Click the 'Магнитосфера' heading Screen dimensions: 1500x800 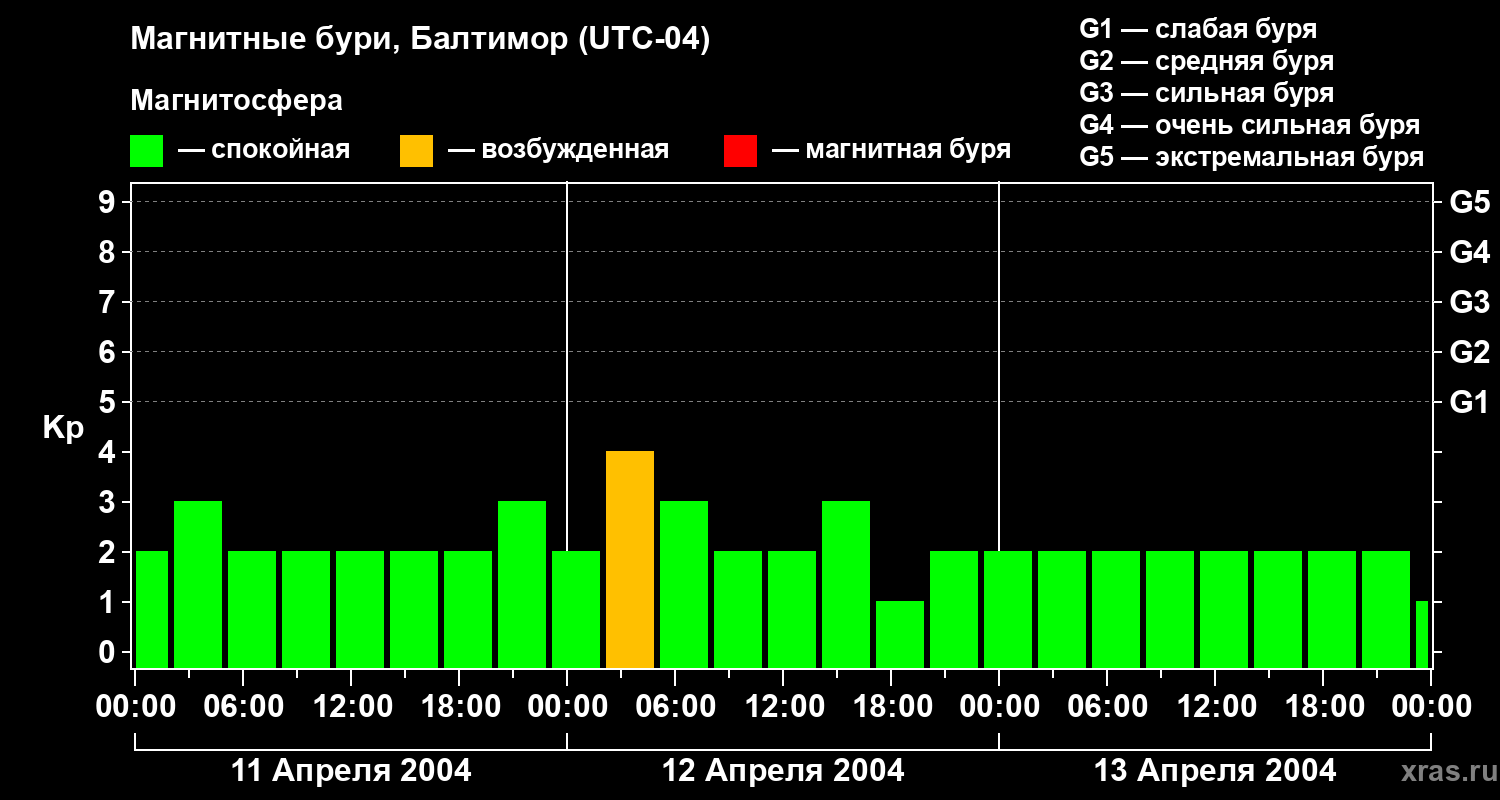pyautogui.click(x=237, y=101)
